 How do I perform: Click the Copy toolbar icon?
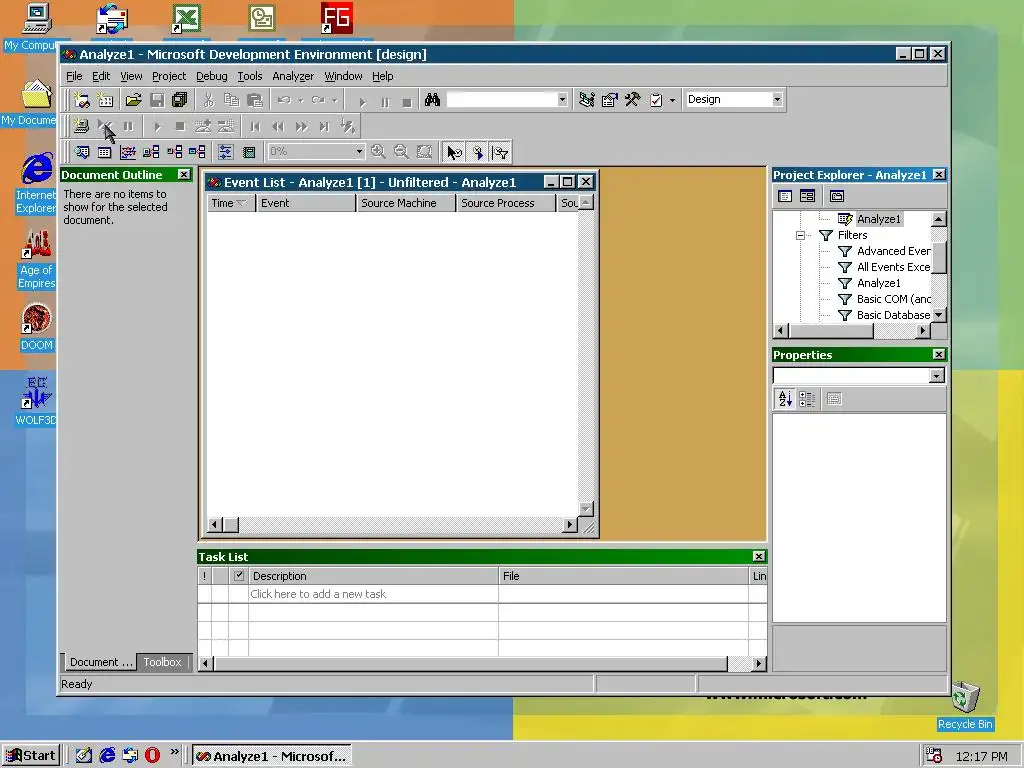(x=231, y=100)
